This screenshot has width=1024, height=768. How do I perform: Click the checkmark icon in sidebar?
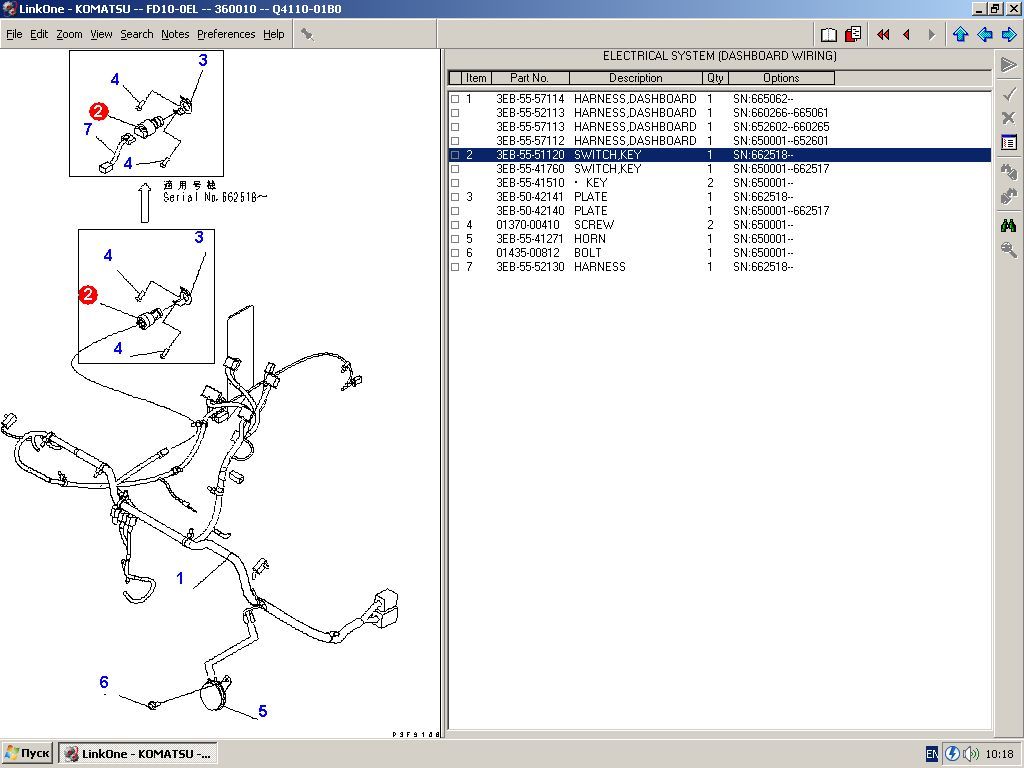point(1008,94)
